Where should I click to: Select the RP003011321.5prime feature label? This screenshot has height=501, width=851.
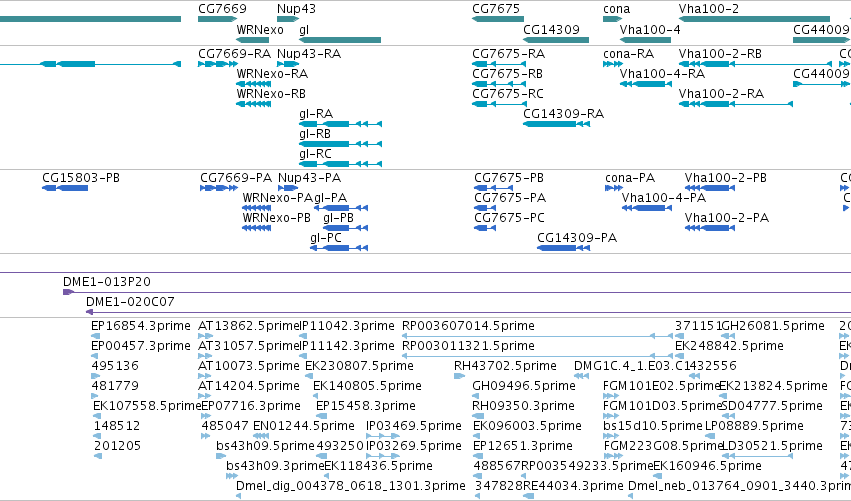click(x=468, y=346)
